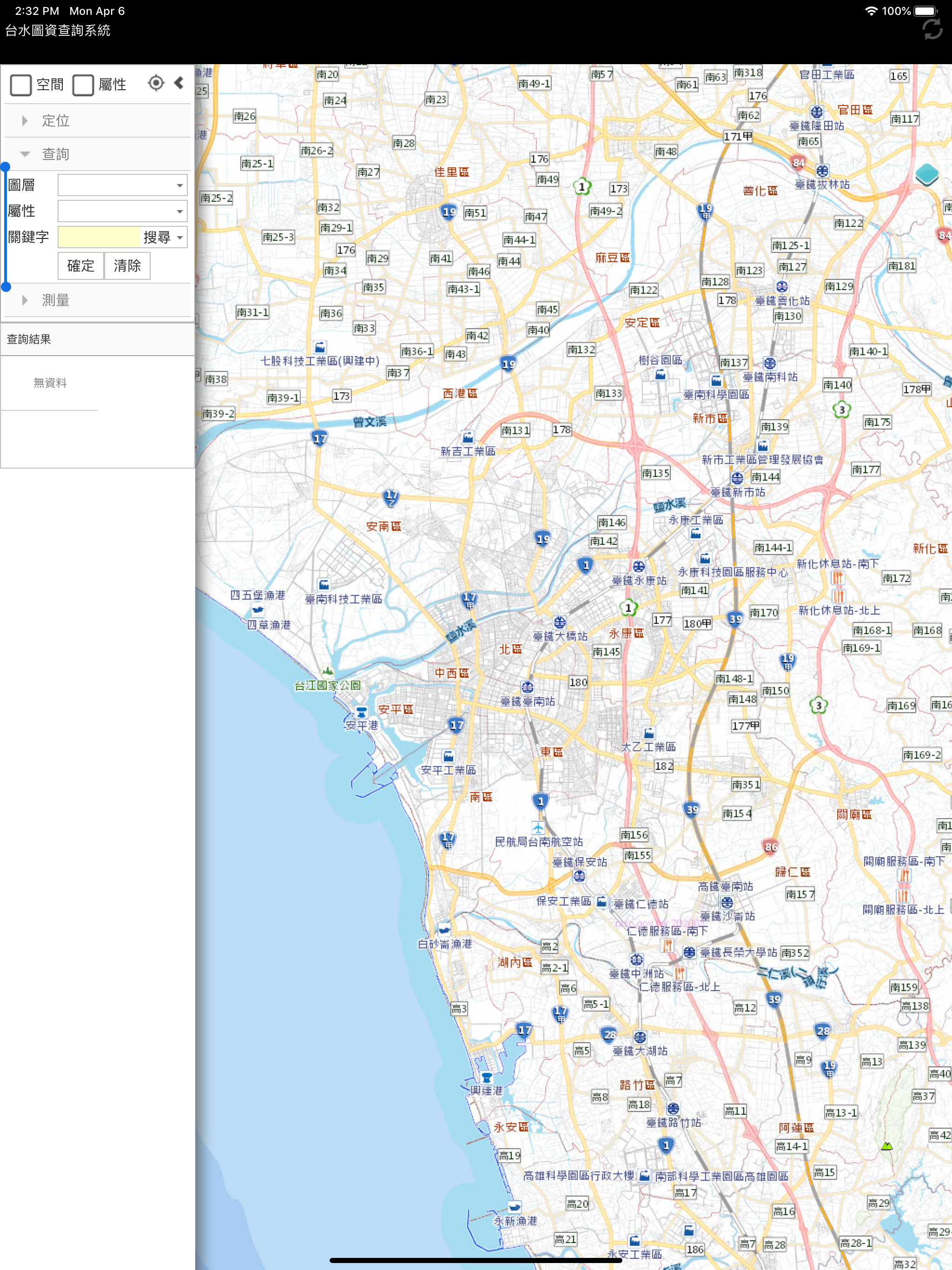This screenshot has height=1270, width=952.
Task: Tap the Wi-Fi status indicator
Action: click(871, 11)
